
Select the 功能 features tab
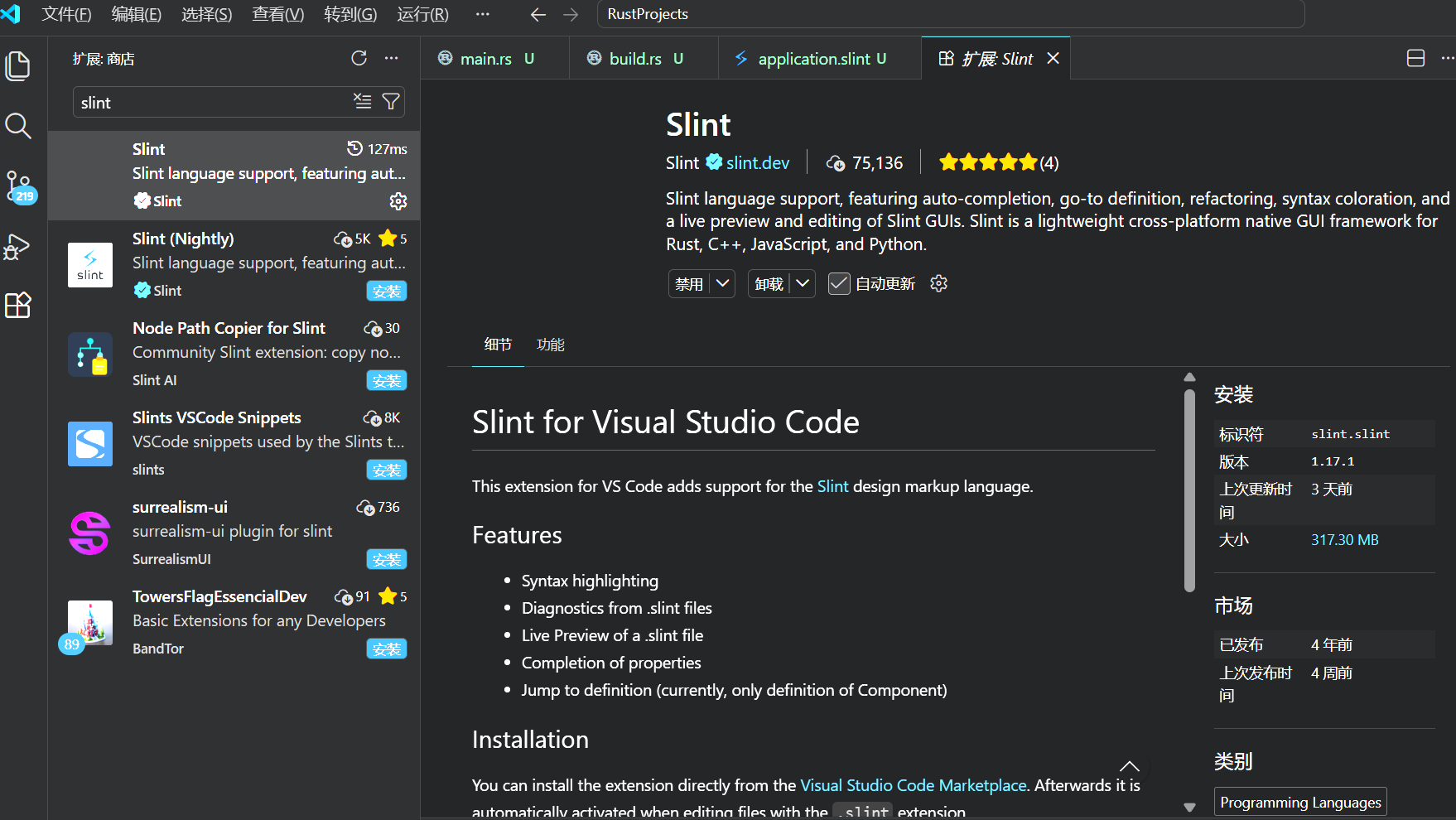[551, 345]
